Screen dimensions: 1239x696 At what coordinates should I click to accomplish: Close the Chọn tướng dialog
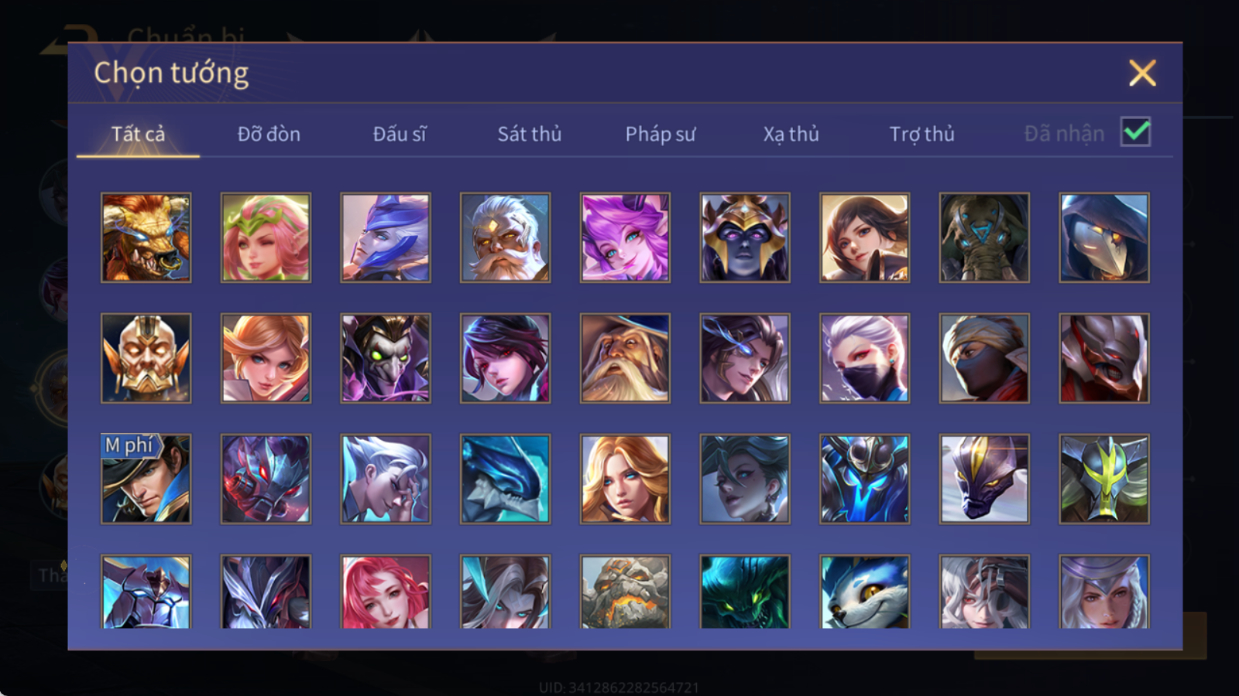pos(1142,73)
